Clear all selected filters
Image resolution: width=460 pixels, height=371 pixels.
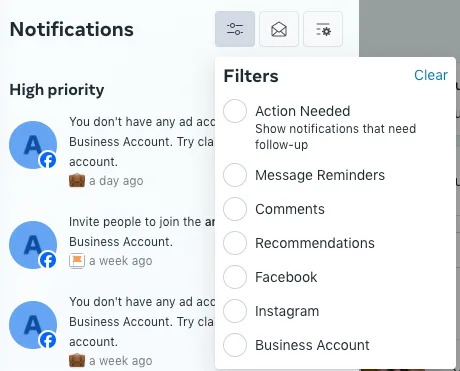click(x=431, y=75)
